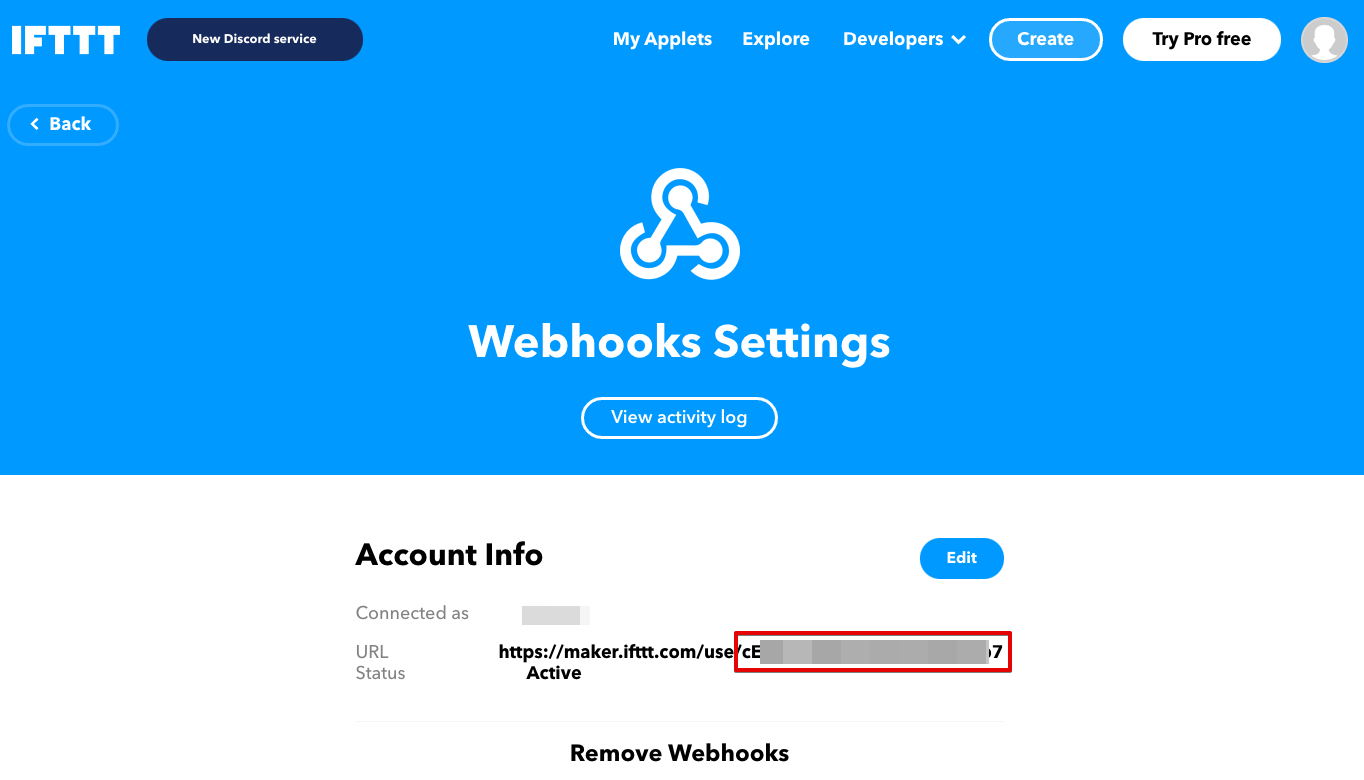This screenshot has width=1364, height=780.
Task: Click the Connected as username
Action: pyautogui.click(x=555, y=614)
